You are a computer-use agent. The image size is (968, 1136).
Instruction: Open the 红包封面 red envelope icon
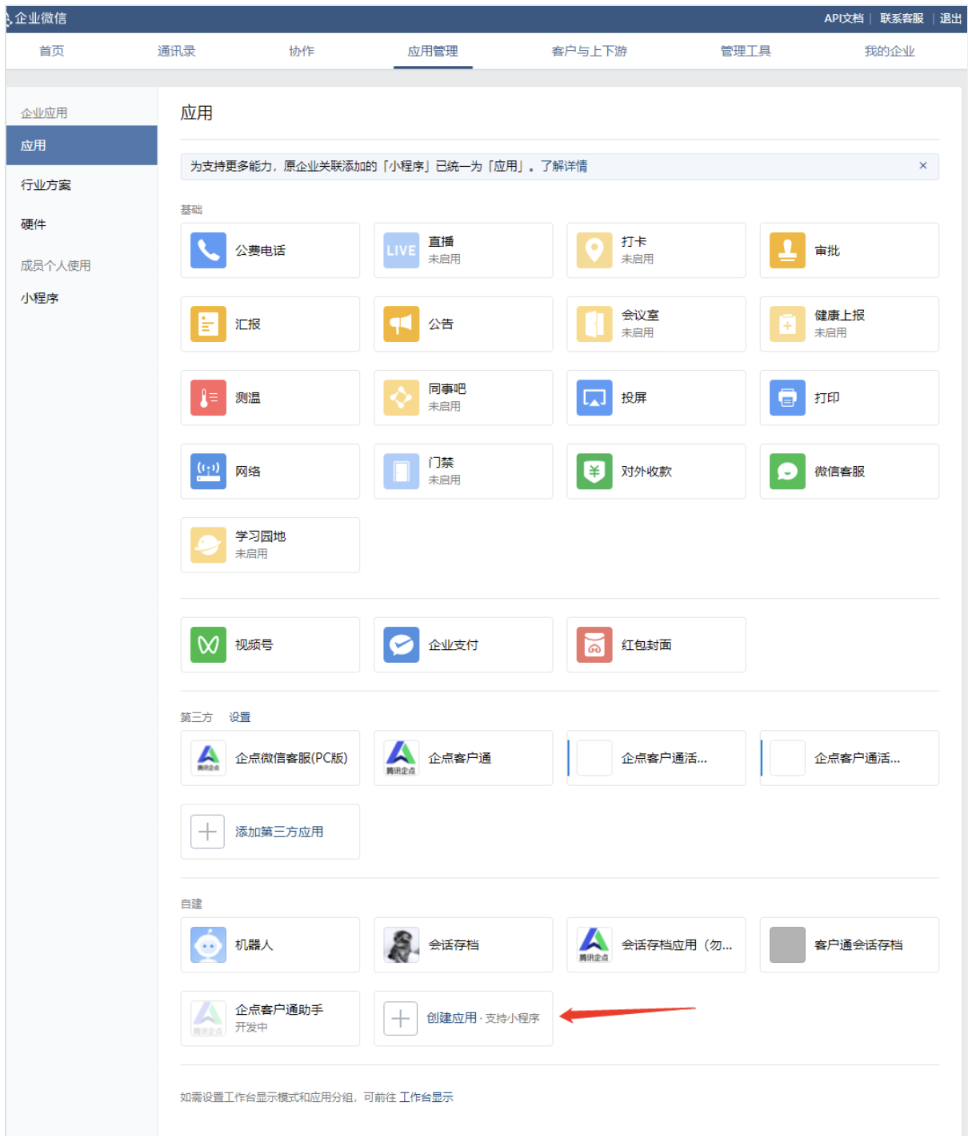click(594, 645)
